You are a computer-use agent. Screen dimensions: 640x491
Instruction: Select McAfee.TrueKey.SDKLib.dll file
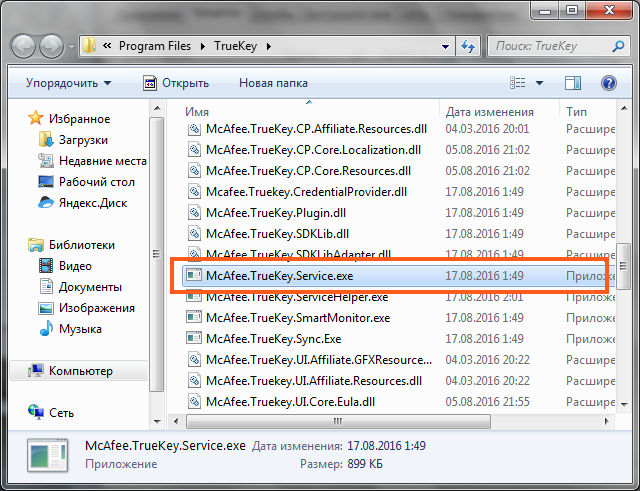pyautogui.click(x=277, y=234)
